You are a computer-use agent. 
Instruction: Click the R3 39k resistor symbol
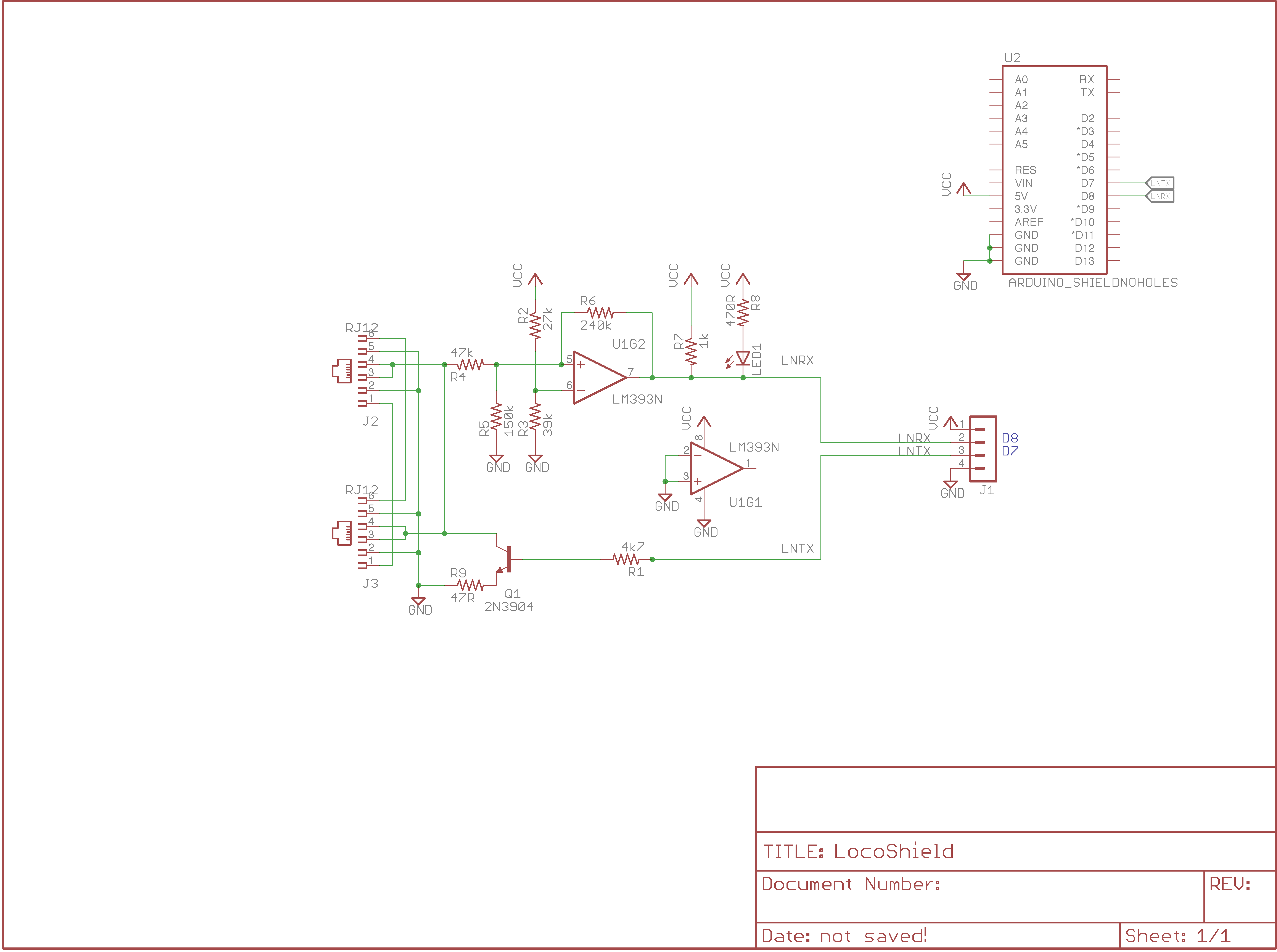[536, 417]
